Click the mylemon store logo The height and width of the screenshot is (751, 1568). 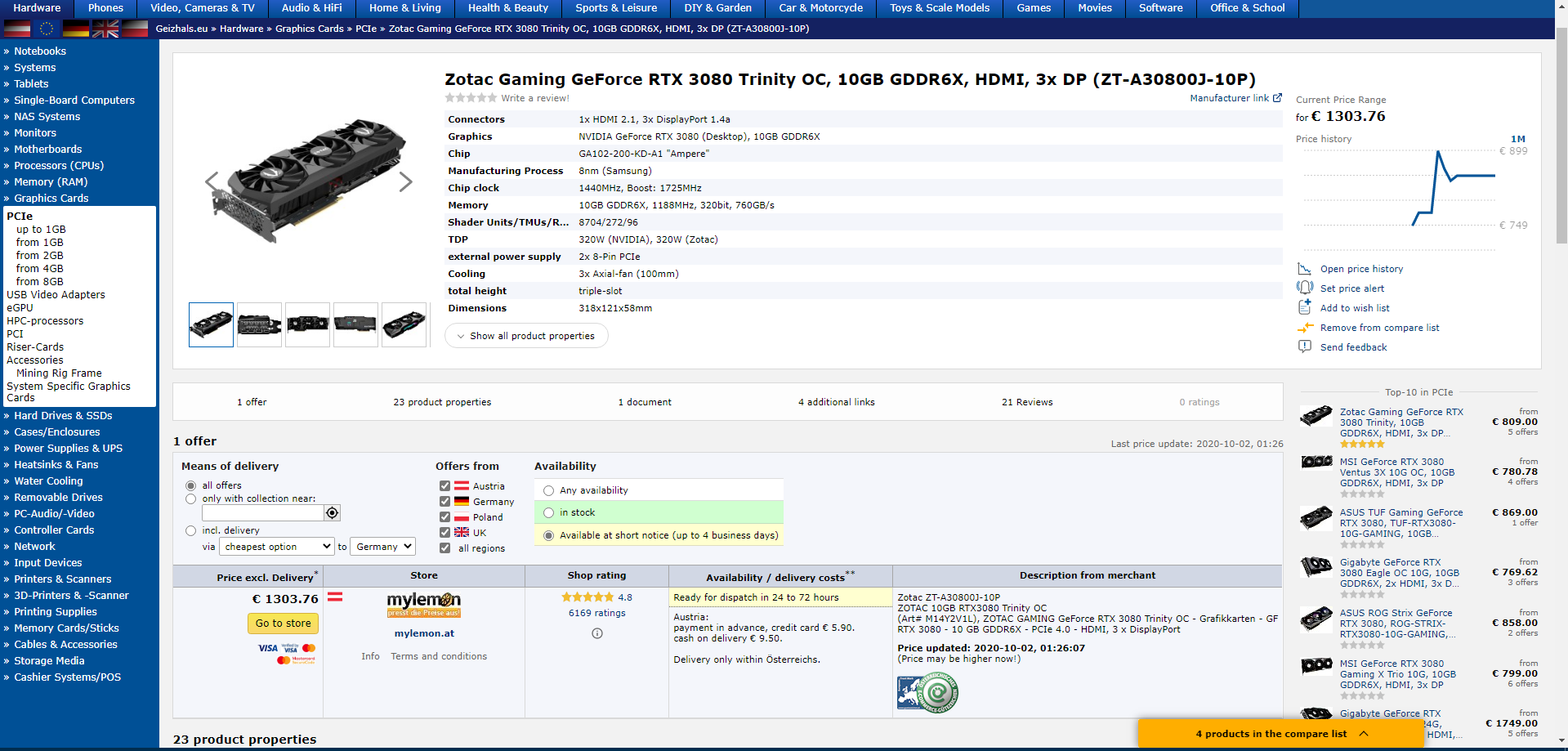click(x=423, y=605)
